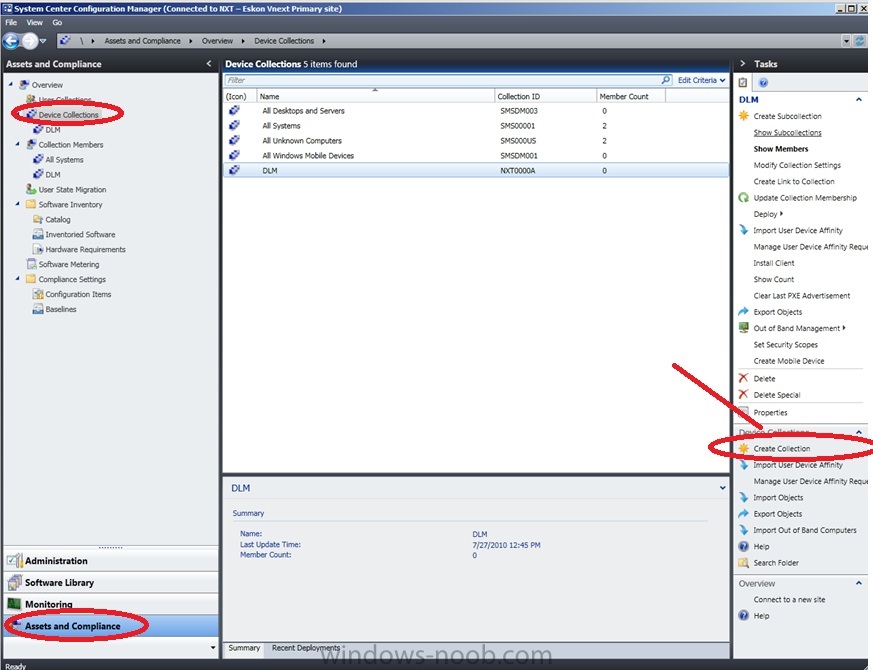Click the Software Metering icon
The height and width of the screenshot is (670, 873).
pyautogui.click(x=31, y=264)
